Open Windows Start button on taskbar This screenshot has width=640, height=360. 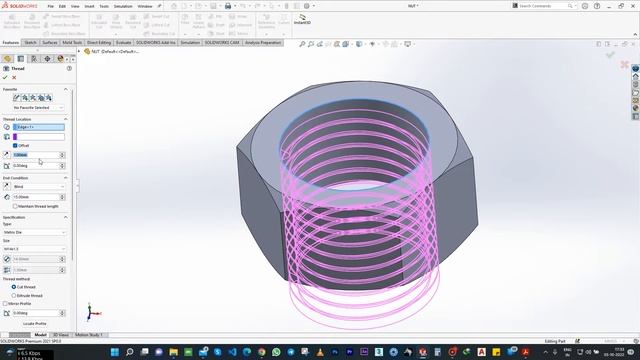tap(115, 352)
